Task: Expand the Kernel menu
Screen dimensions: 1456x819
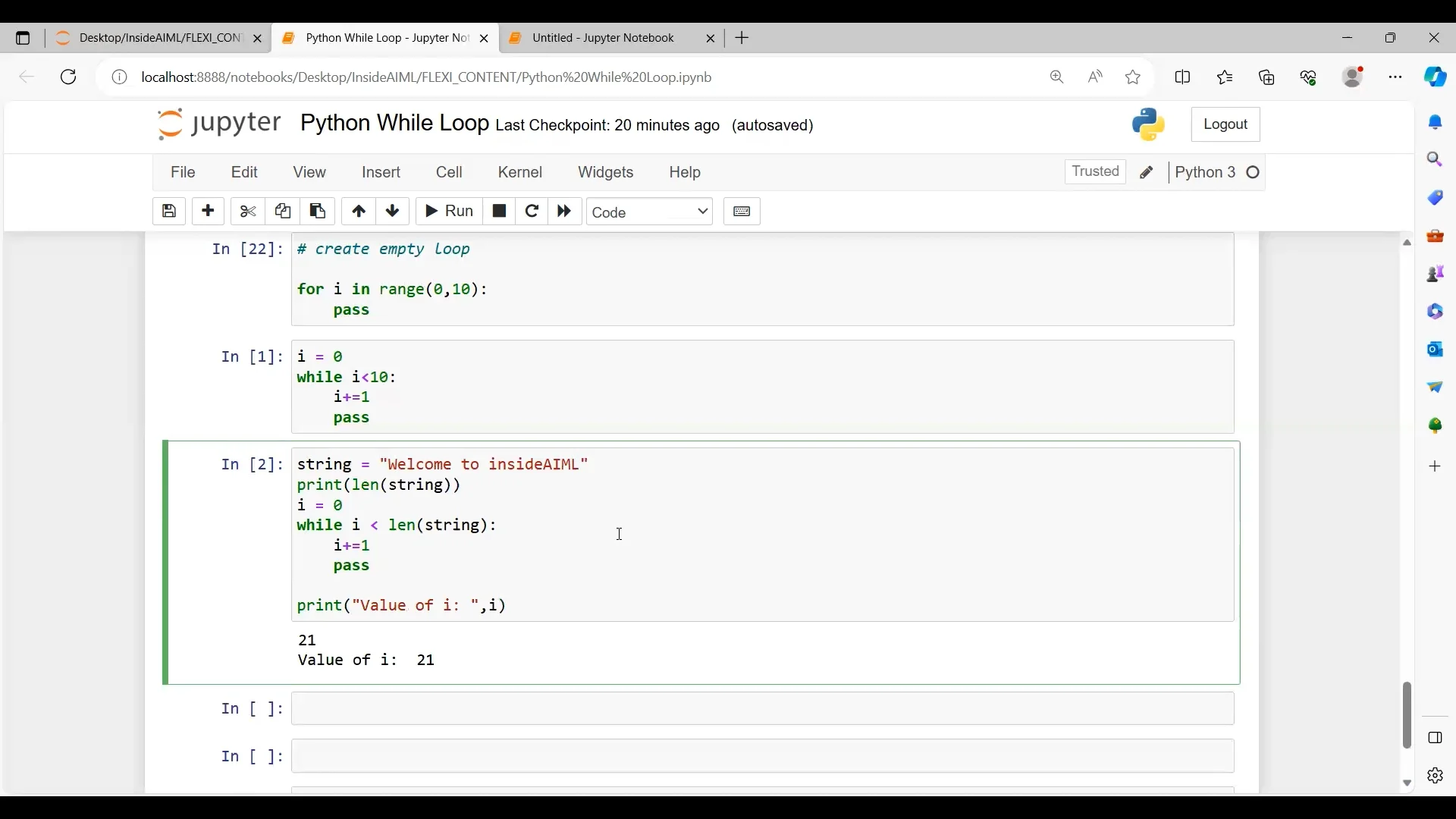Action: click(520, 173)
